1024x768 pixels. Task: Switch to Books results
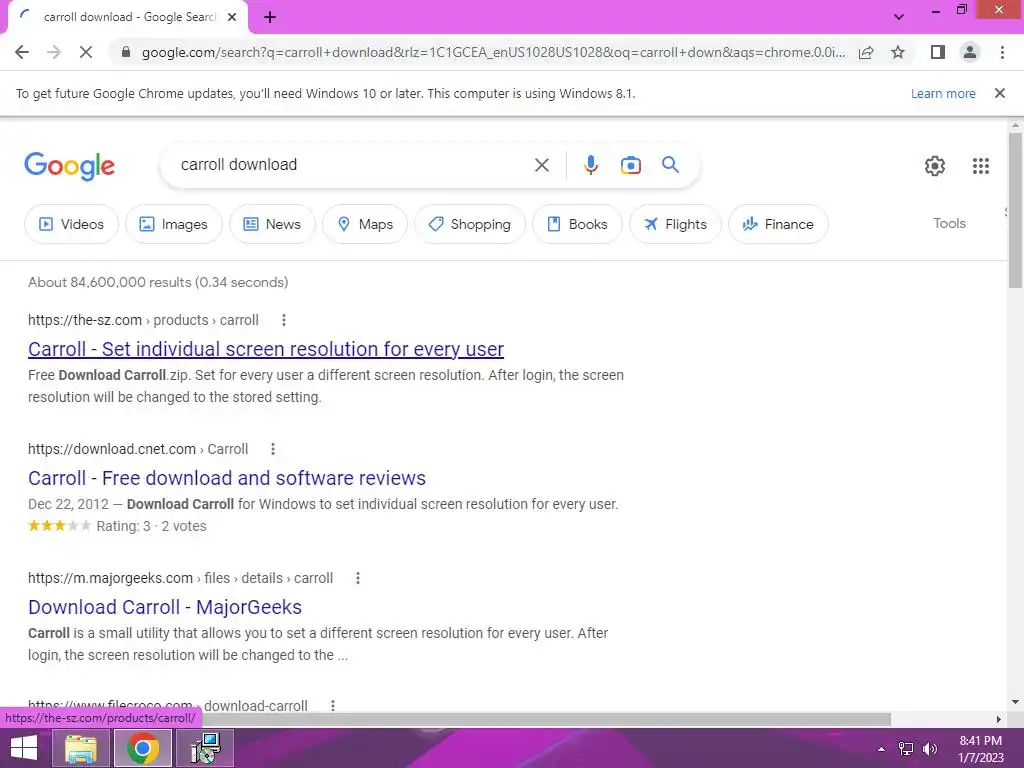pyautogui.click(x=577, y=224)
